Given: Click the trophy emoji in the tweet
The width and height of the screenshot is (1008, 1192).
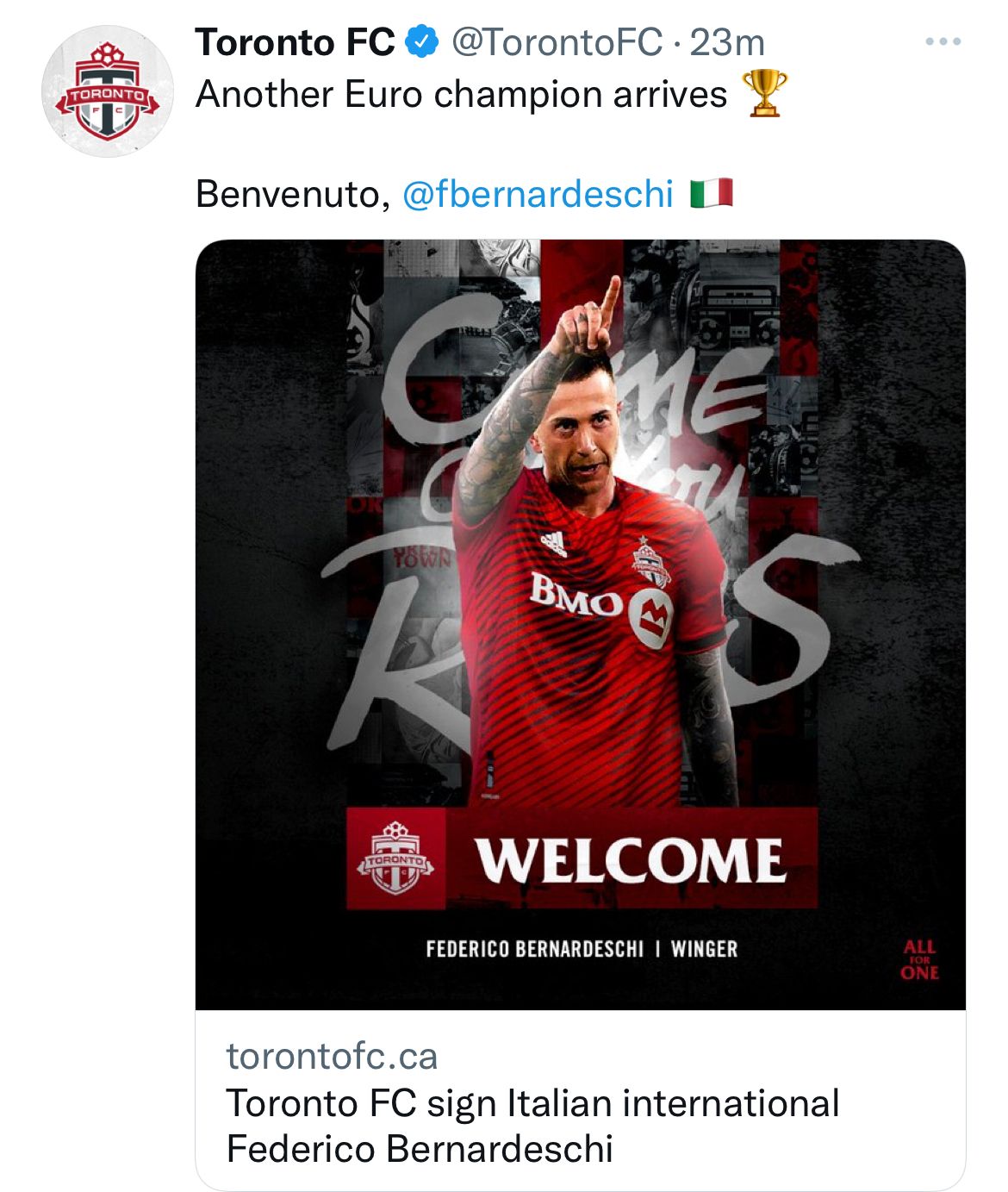Looking at the screenshot, I should point(764,93).
